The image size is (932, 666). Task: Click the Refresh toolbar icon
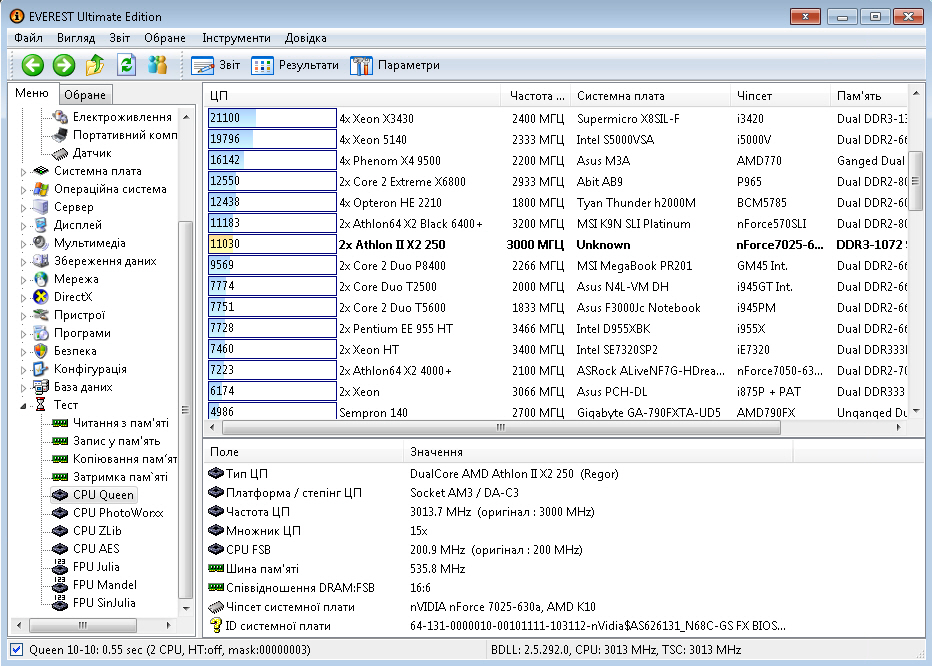[x=126, y=65]
